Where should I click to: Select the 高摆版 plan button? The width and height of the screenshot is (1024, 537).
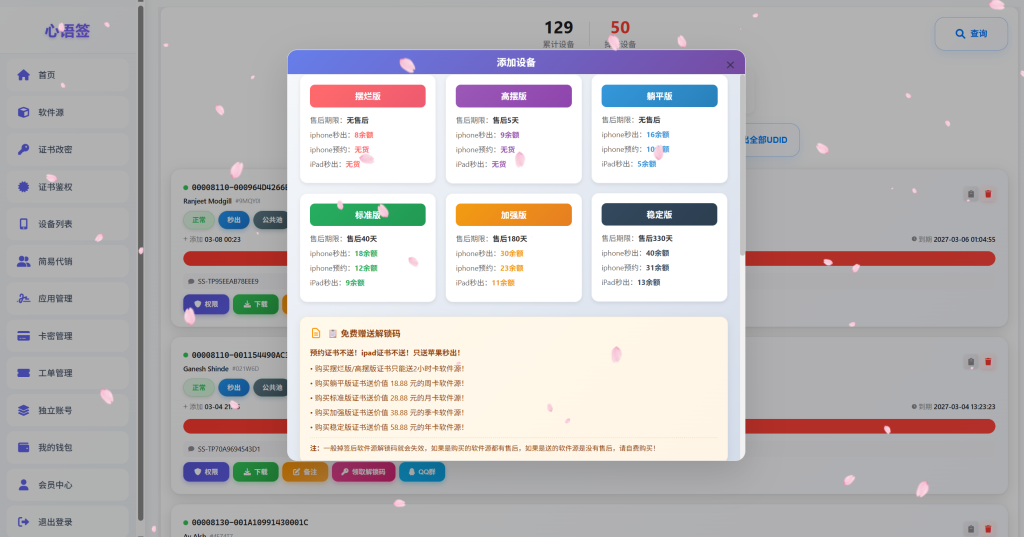point(513,96)
